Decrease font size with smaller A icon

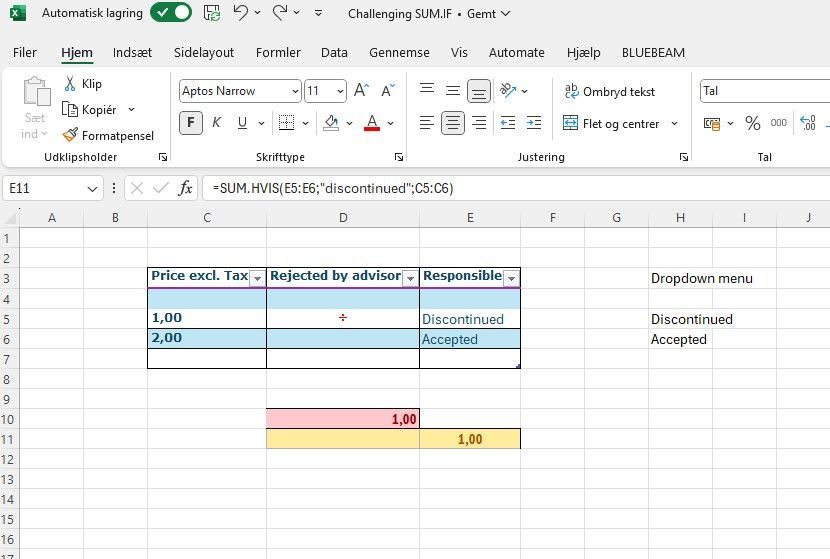(x=388, y=91)
